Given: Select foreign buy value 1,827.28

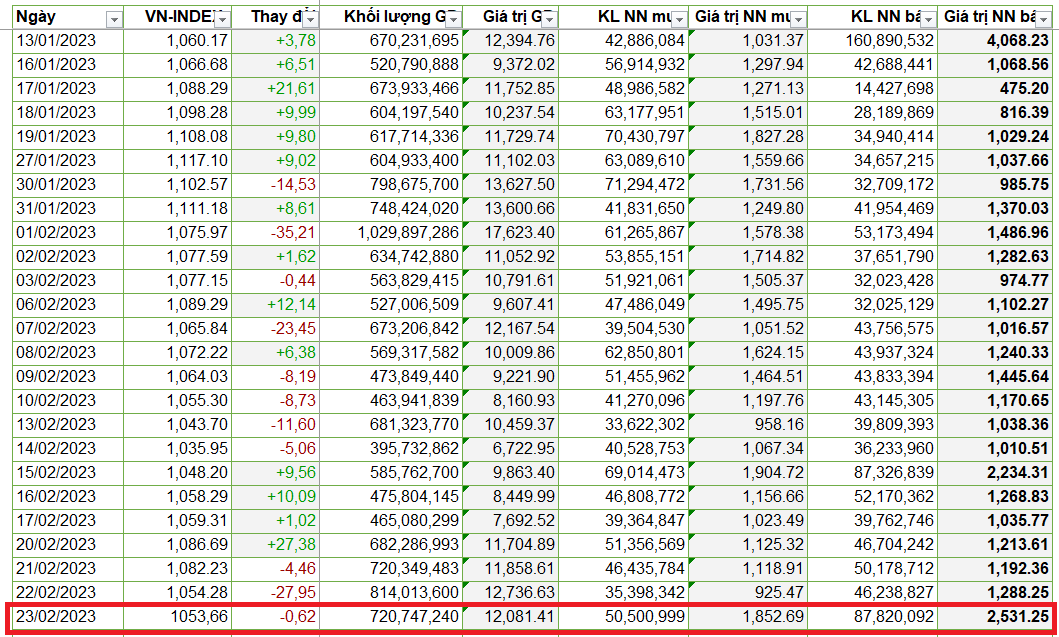Looking at the screenshot, I should (x=748, y=137).
